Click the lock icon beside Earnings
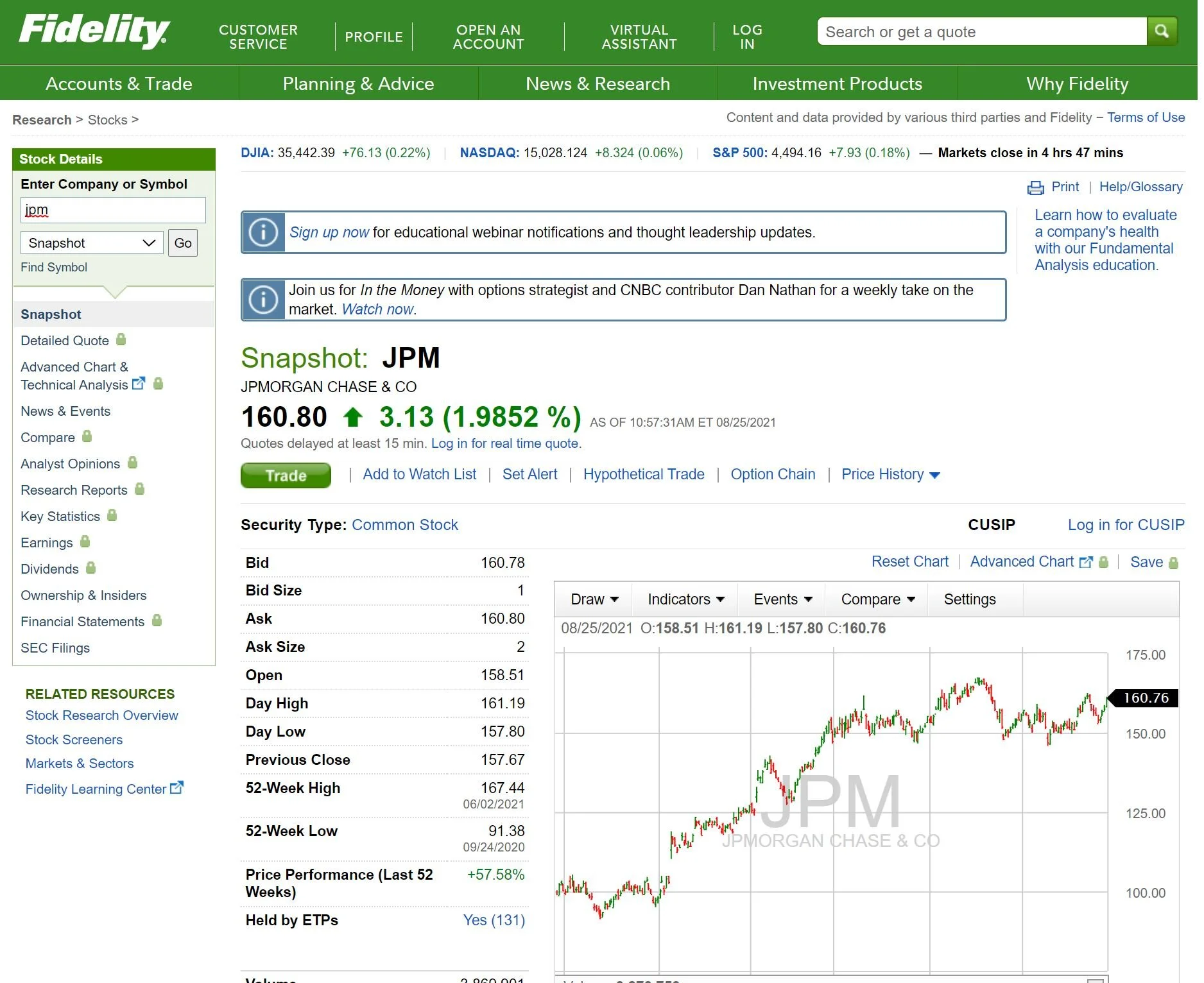This screenshot has height=983, width=1204. [85, 542]
